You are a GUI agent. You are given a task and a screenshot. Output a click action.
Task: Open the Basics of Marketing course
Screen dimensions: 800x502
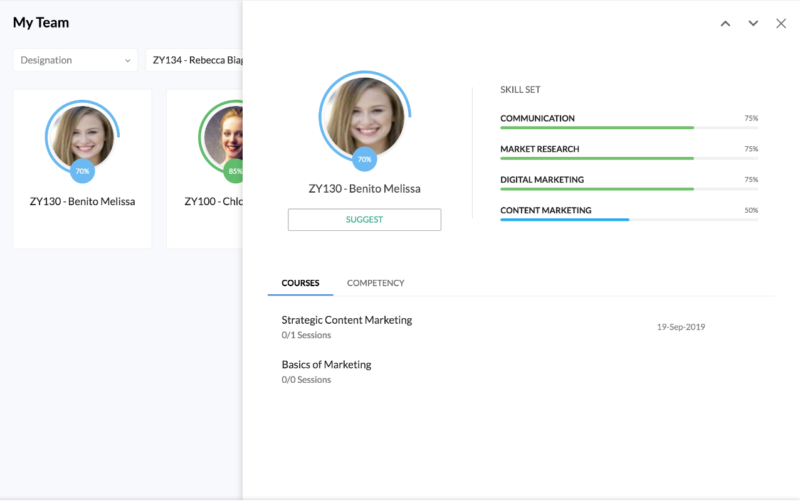(326, 365)
